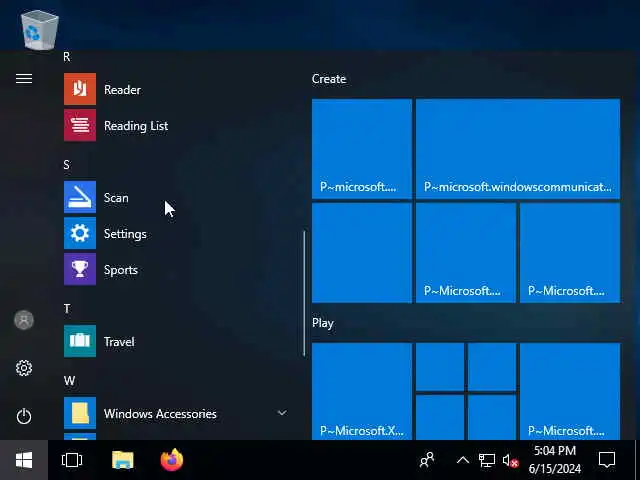The image size is (640, 480).
Task: Open the Power options button
Action: pos(24,416)
